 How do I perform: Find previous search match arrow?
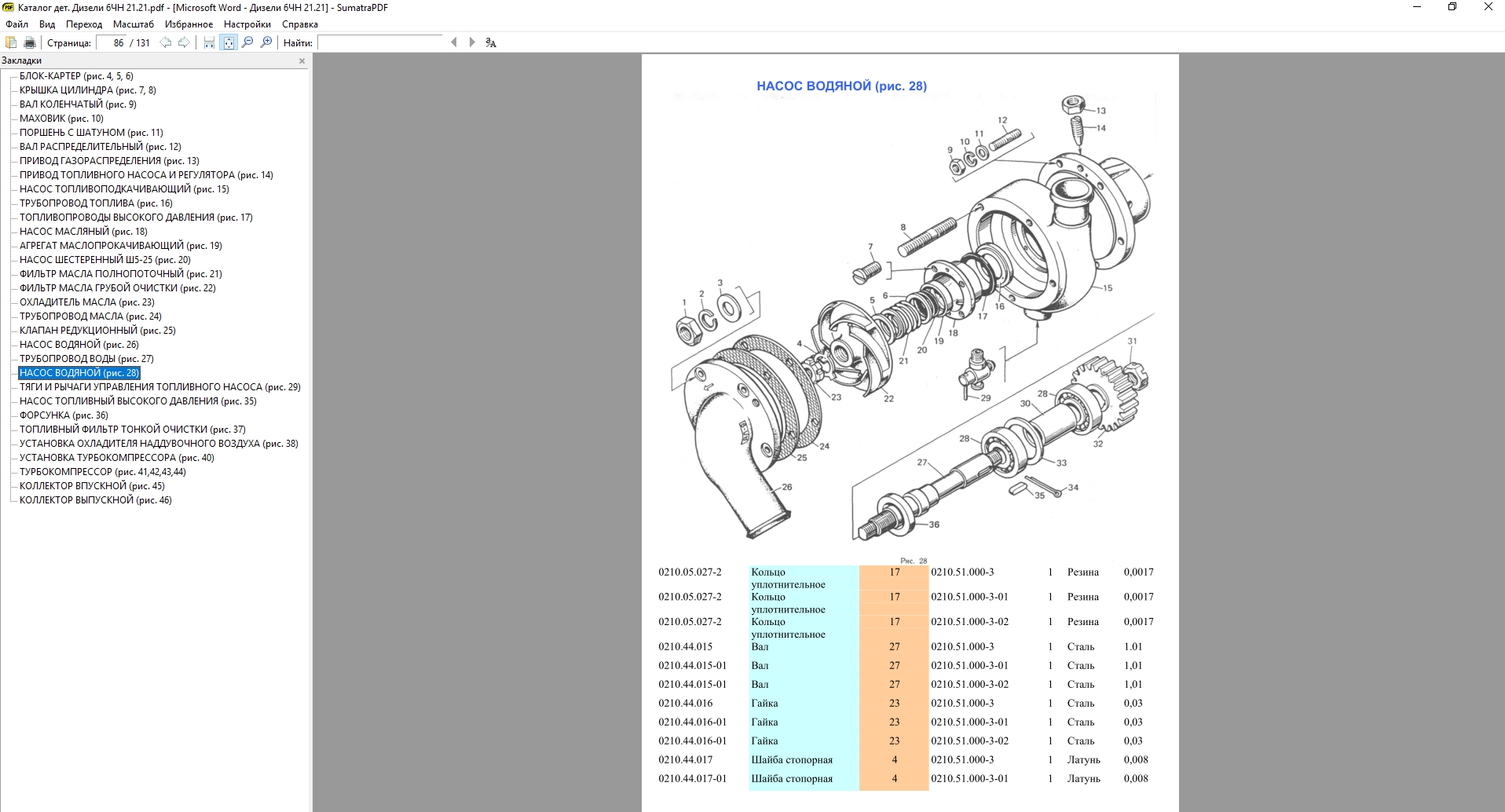coord(454,42)
